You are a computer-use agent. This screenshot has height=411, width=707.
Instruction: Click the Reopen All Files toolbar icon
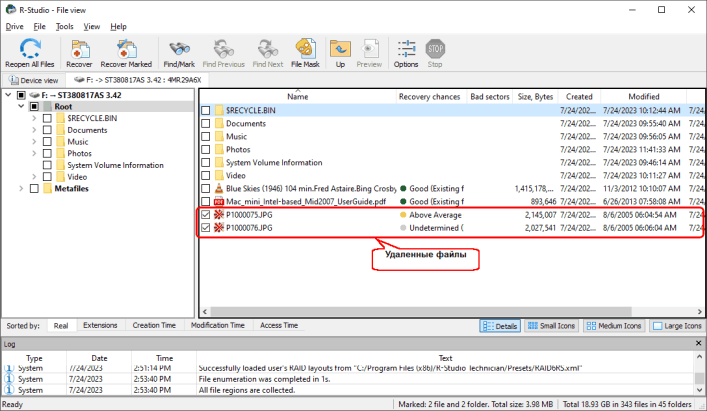tap(30, 49)
